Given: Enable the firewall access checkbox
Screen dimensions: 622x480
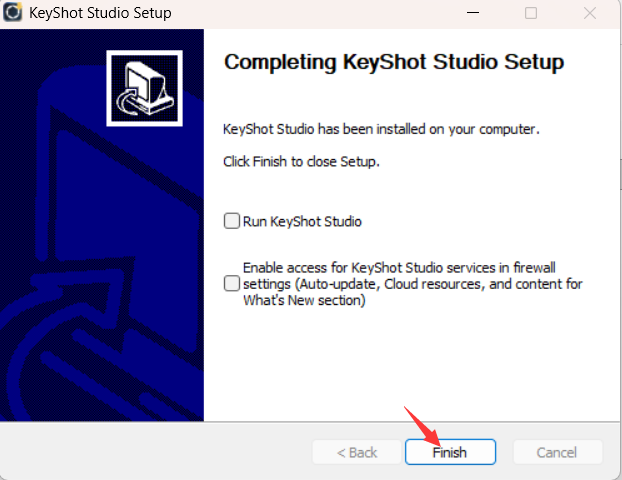Looking at the screenshot, I should tap(232, 284).
